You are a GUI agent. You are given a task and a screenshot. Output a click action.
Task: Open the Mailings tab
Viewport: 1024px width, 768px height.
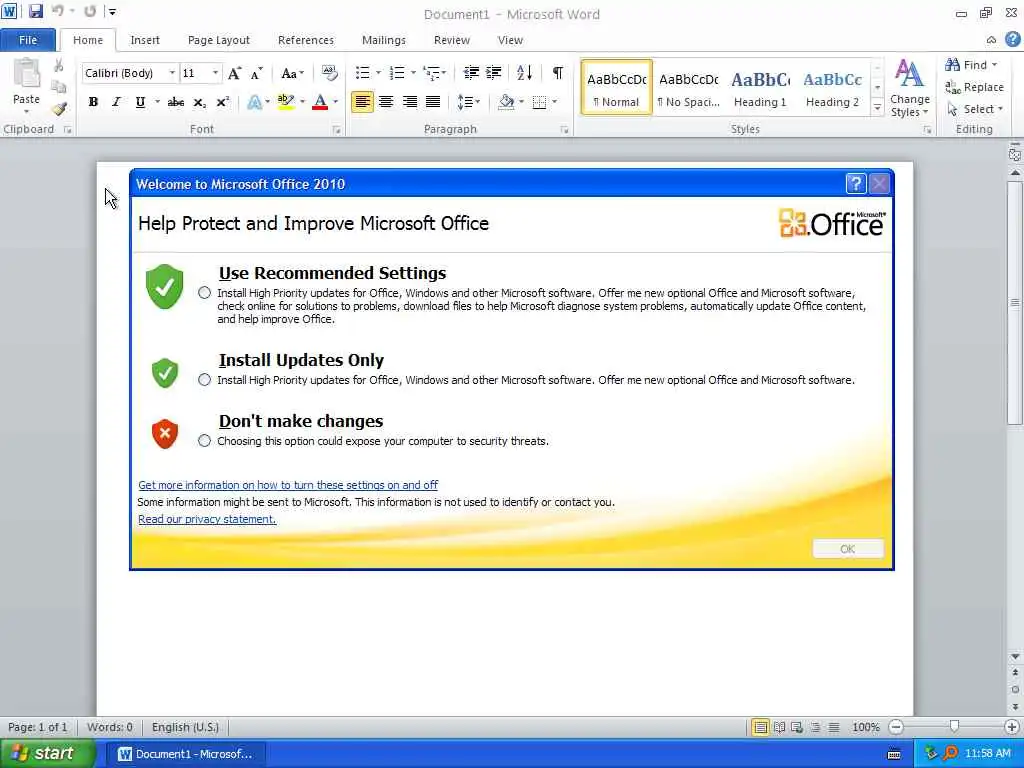[384, 40]
